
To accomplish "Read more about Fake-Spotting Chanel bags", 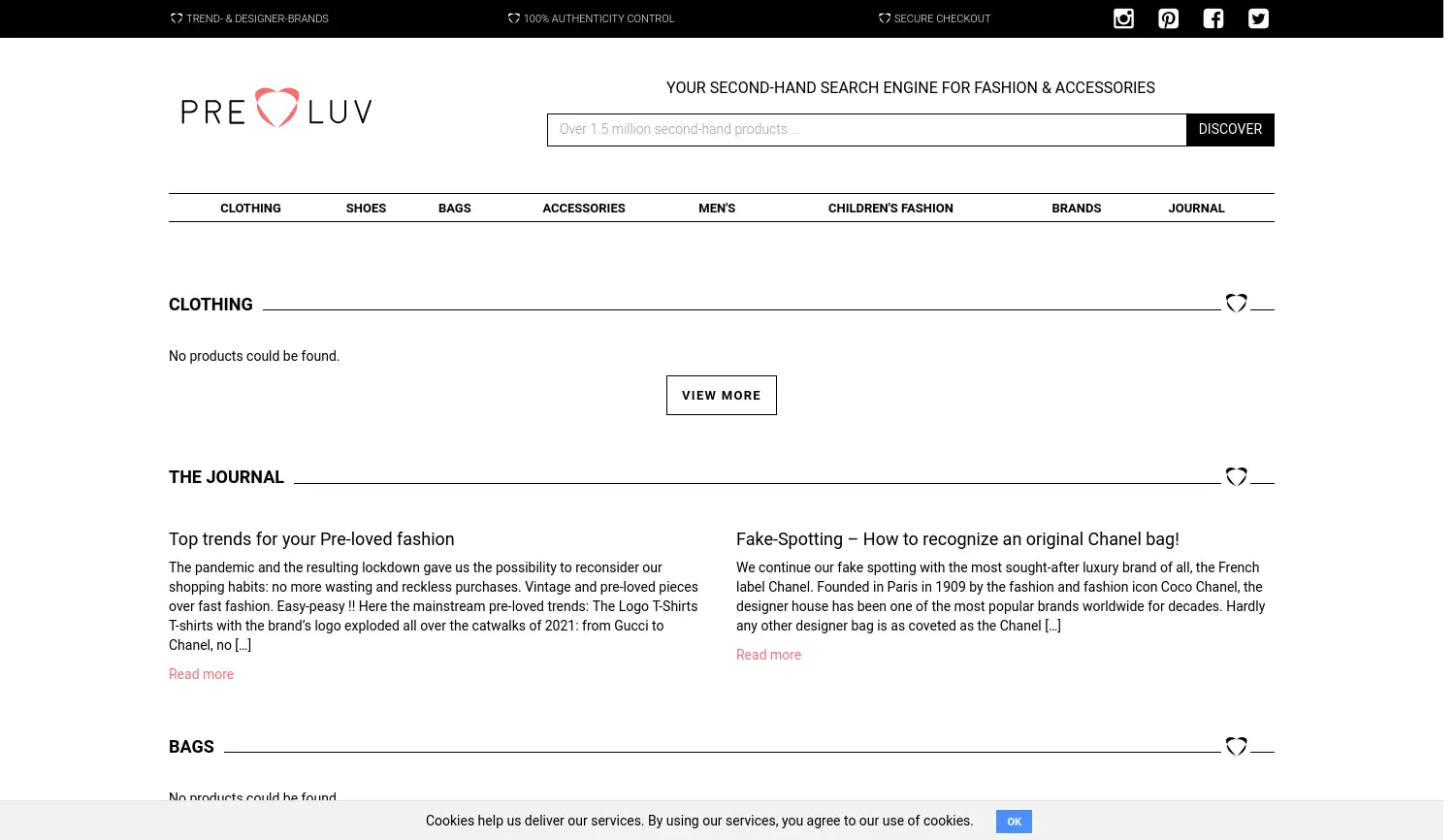I will (x=768, y=655).
